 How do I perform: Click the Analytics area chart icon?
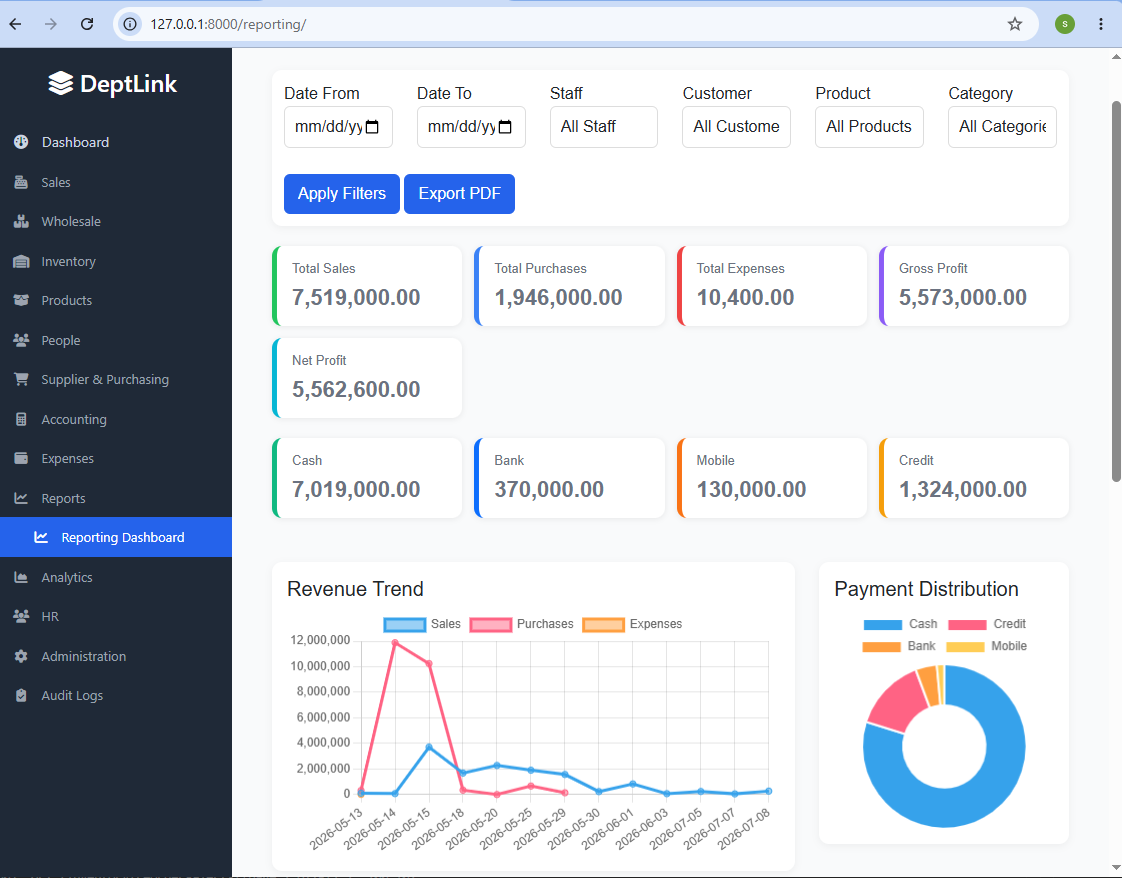tap(21, 577)
